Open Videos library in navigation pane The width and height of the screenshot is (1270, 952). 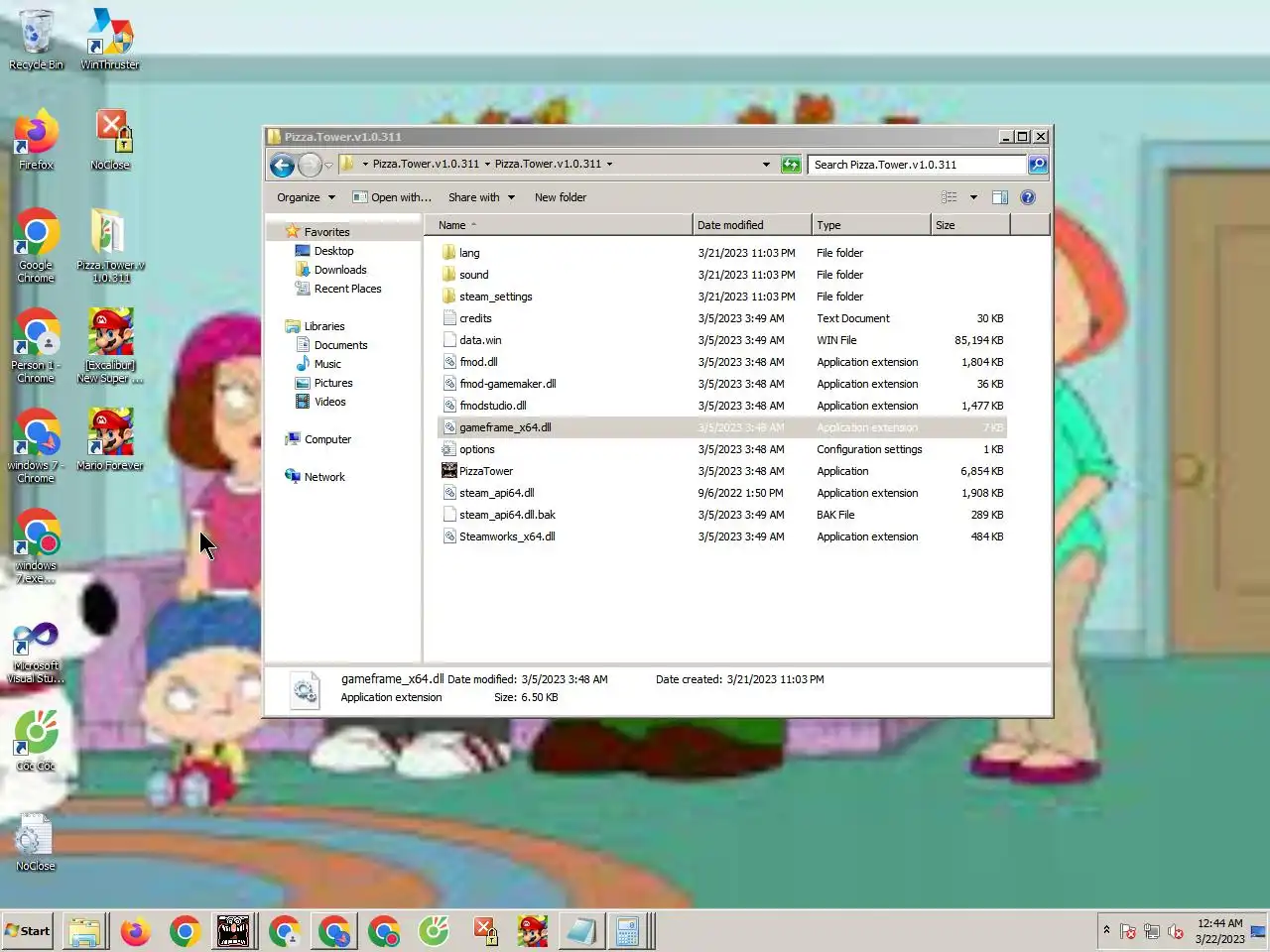(330, 402)
